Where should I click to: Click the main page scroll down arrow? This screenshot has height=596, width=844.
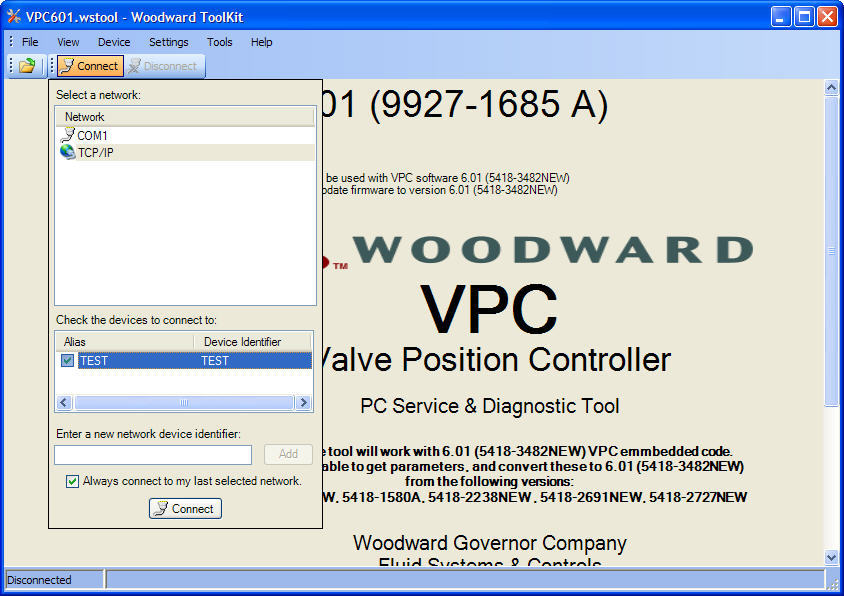tap(832, 557)
